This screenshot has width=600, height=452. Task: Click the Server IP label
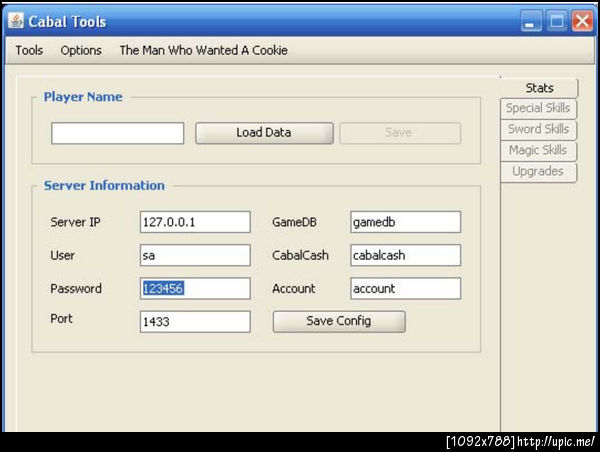[75, 222]
